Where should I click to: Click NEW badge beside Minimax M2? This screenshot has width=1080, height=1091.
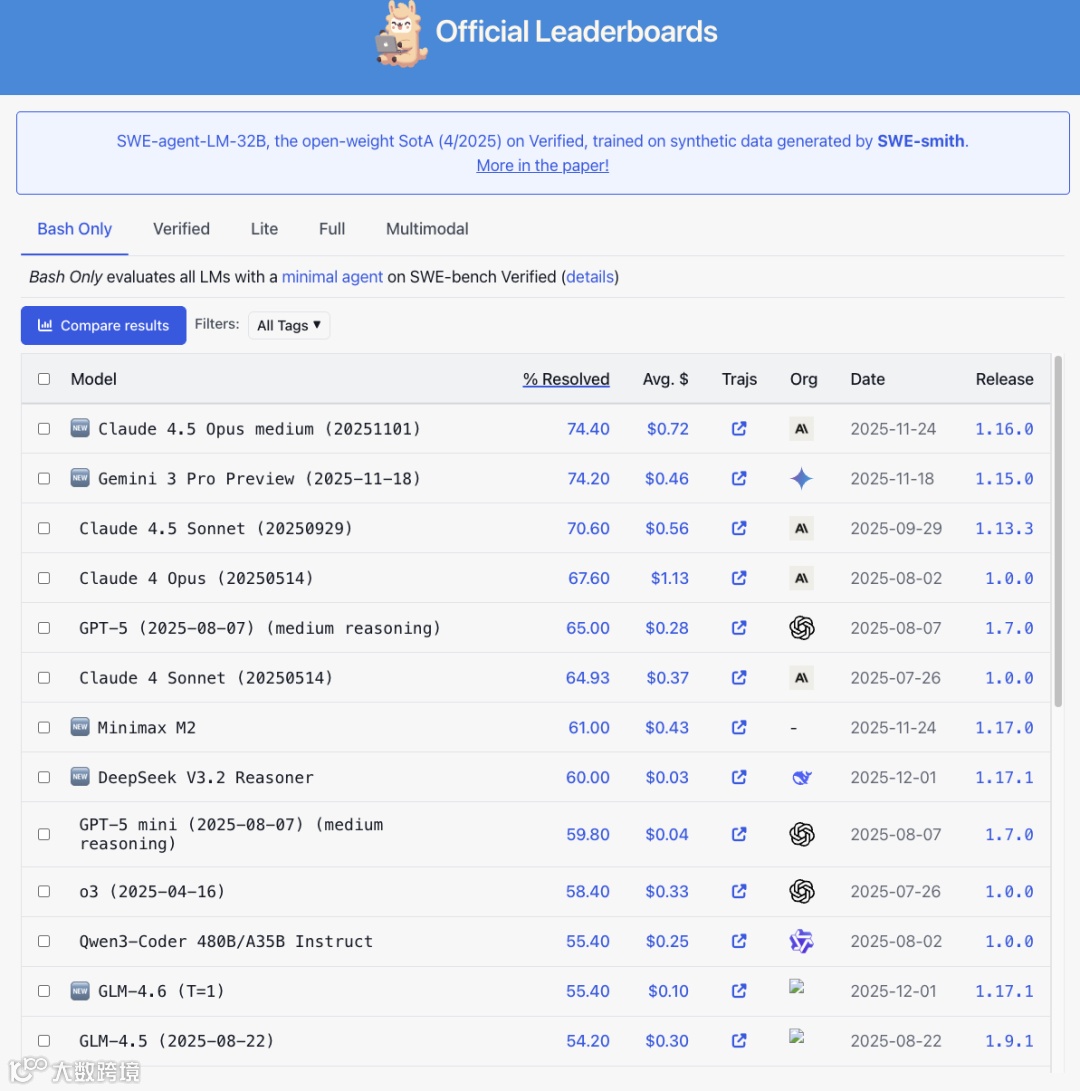click(80, 727)
